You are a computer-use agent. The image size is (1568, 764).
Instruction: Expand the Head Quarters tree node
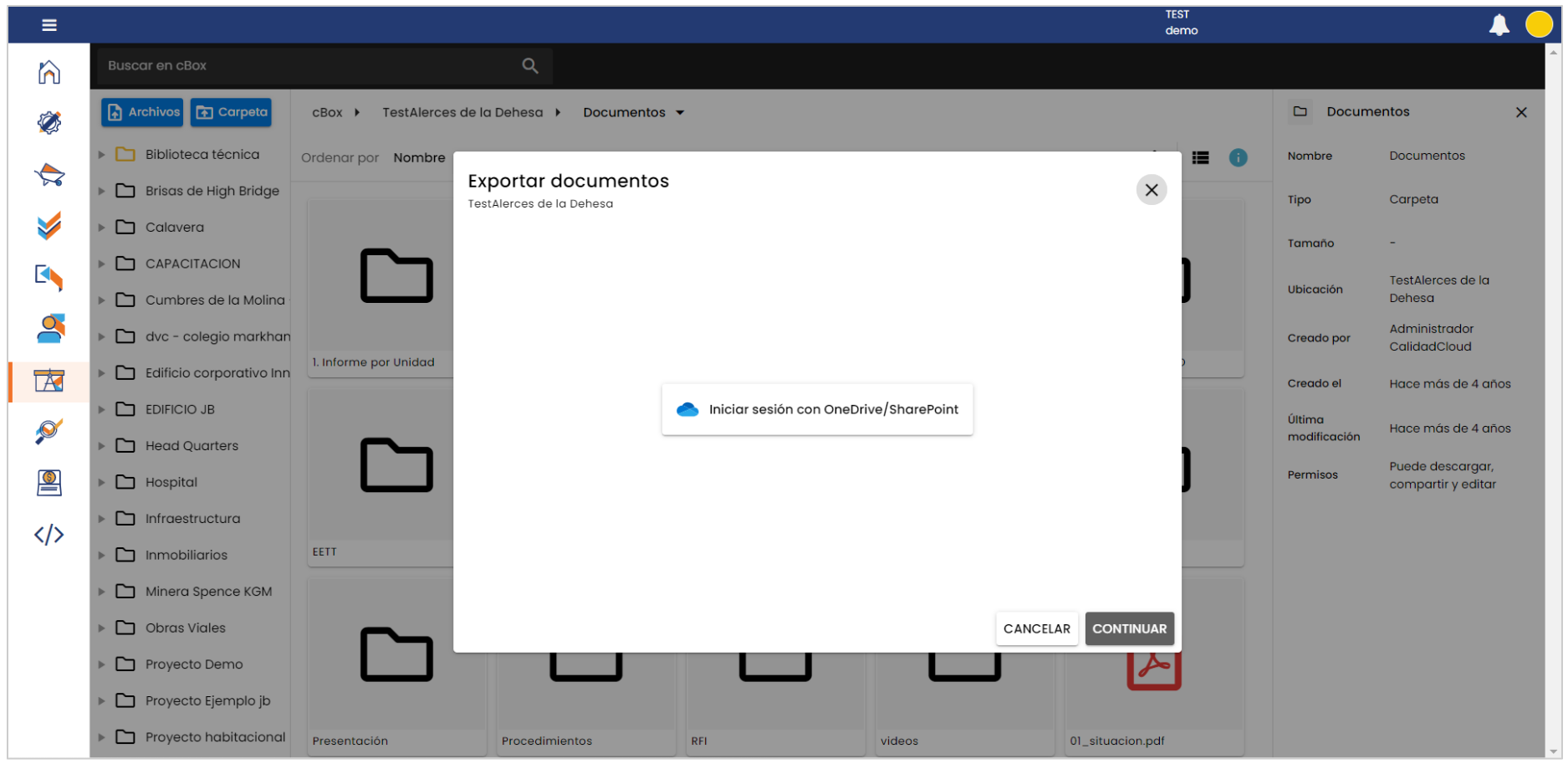click(x=101, y=445)
